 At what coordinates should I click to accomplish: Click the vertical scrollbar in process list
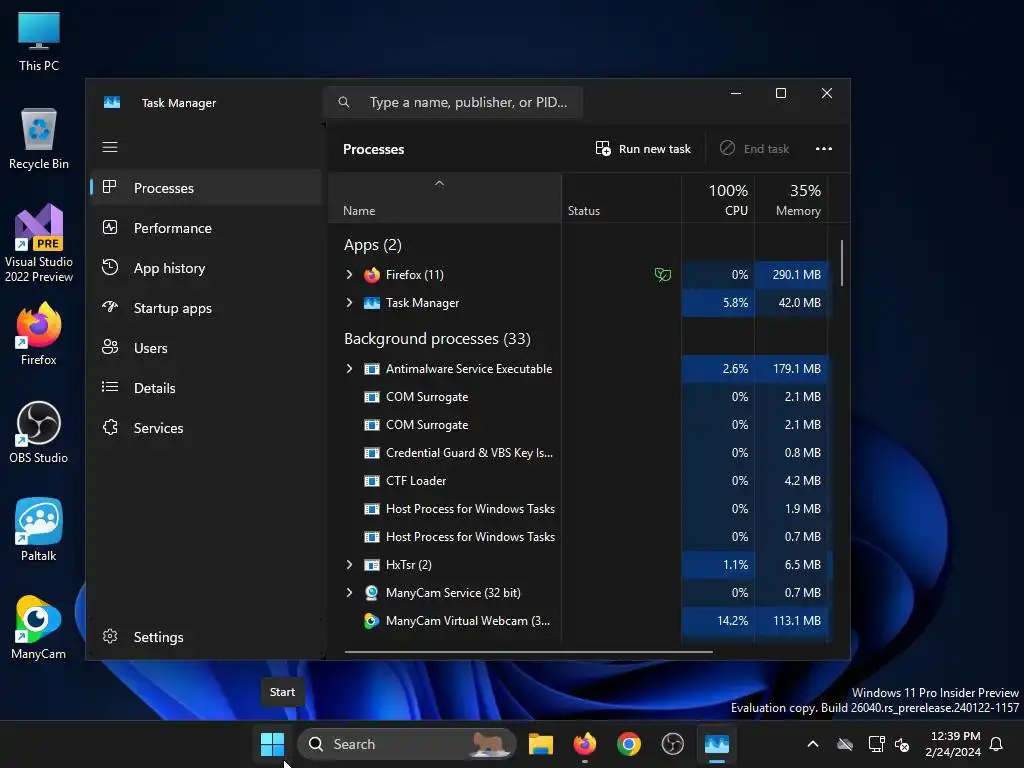[x=842, y=263]
